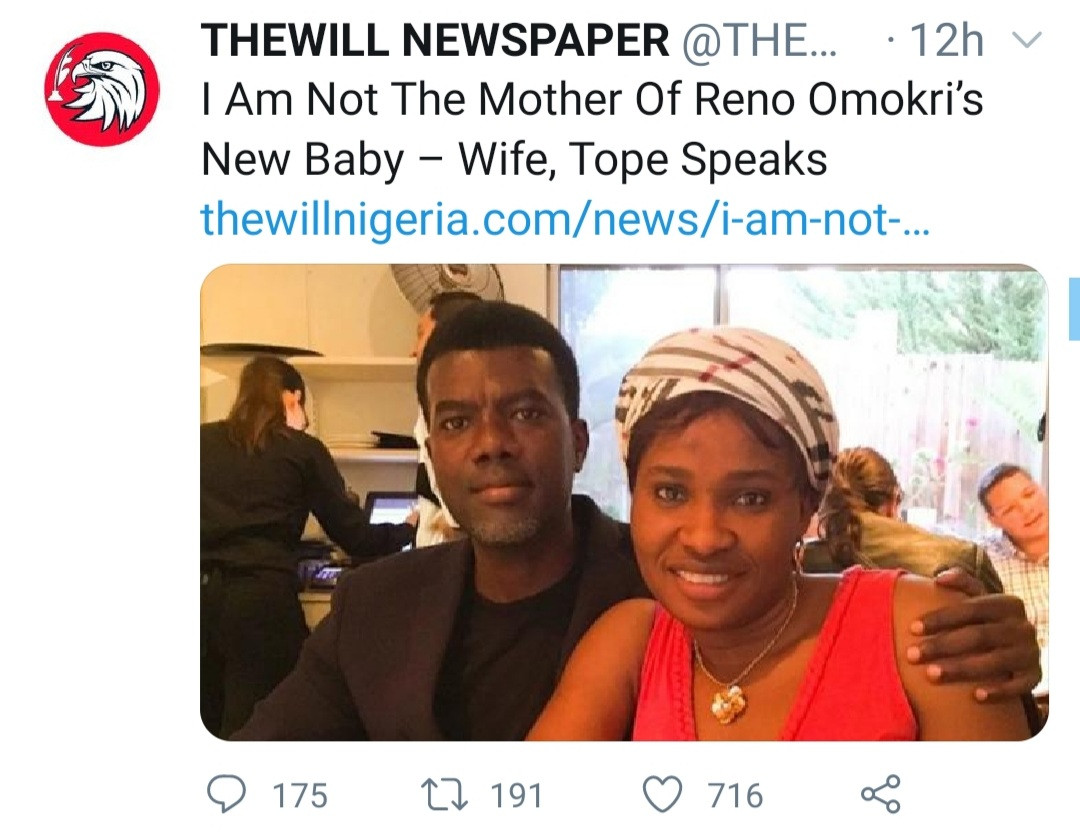Click the white area left of the reply icon
1080x838 pixels.
point(103,794)
